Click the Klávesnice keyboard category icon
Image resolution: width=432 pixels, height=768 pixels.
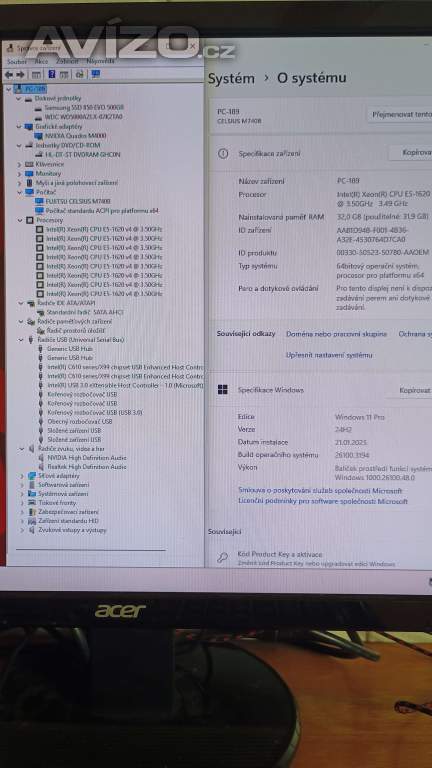[x=29, y=164]
